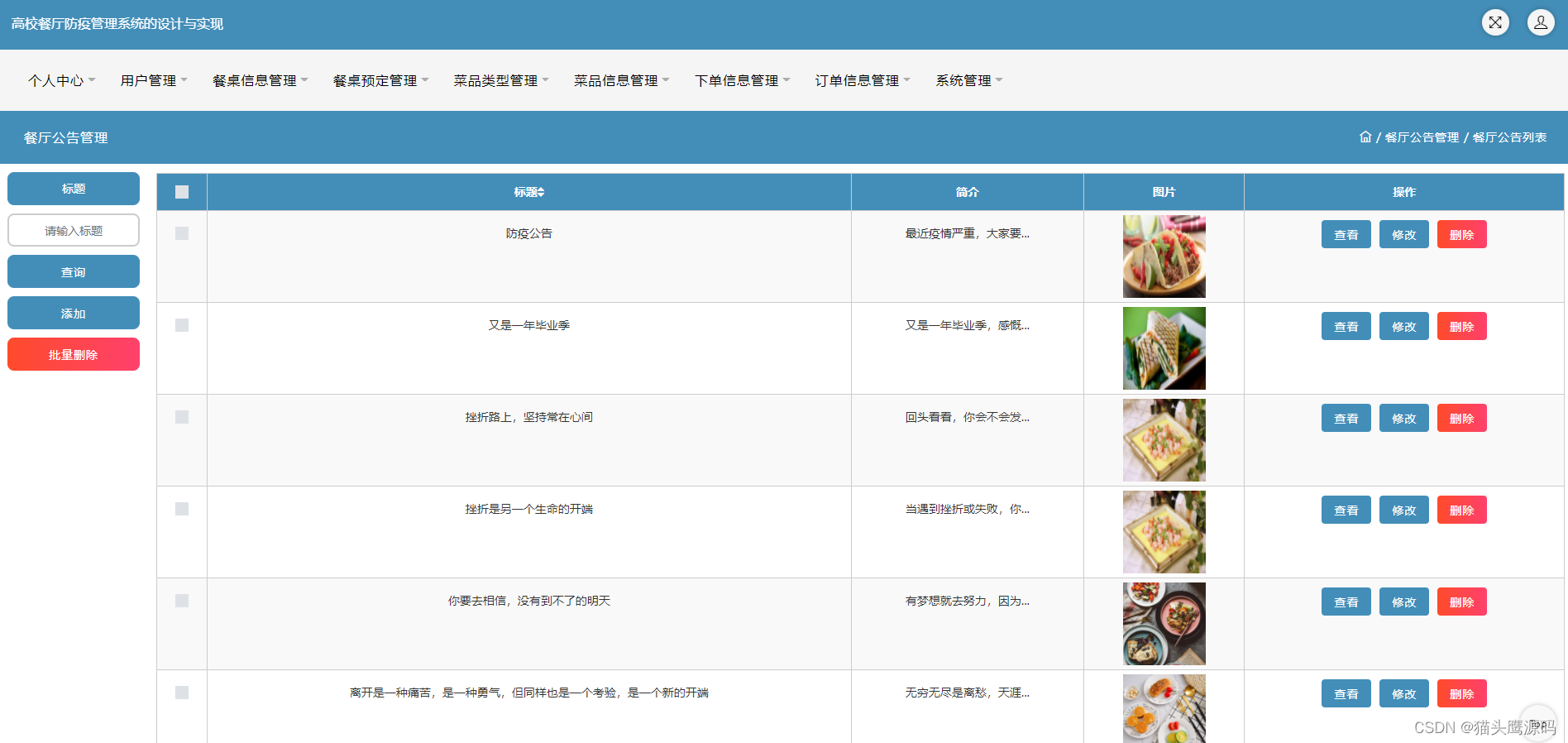This screenshot has height=743, width=1568.
Task: Click the 标题 label button in sidebar
Action: tap(74, 189)
